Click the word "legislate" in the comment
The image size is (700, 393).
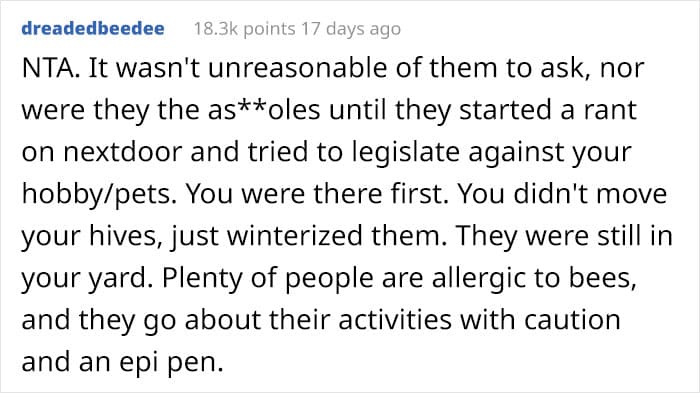pos(406,153)
